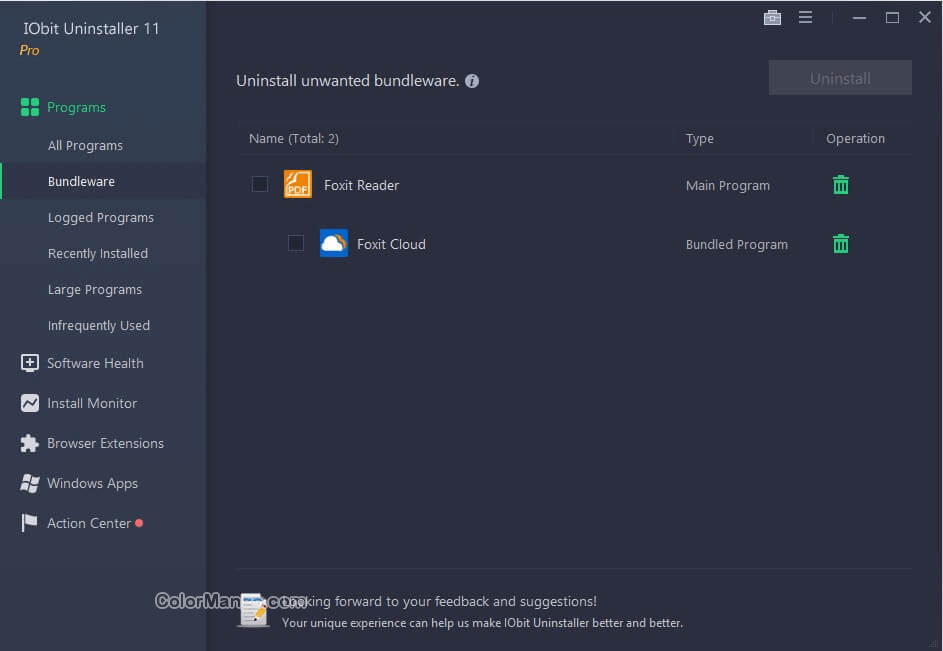Screen dimensions: 943x651
Task: Select Logged Programs in the sidebar
Action: coord(100,217)
